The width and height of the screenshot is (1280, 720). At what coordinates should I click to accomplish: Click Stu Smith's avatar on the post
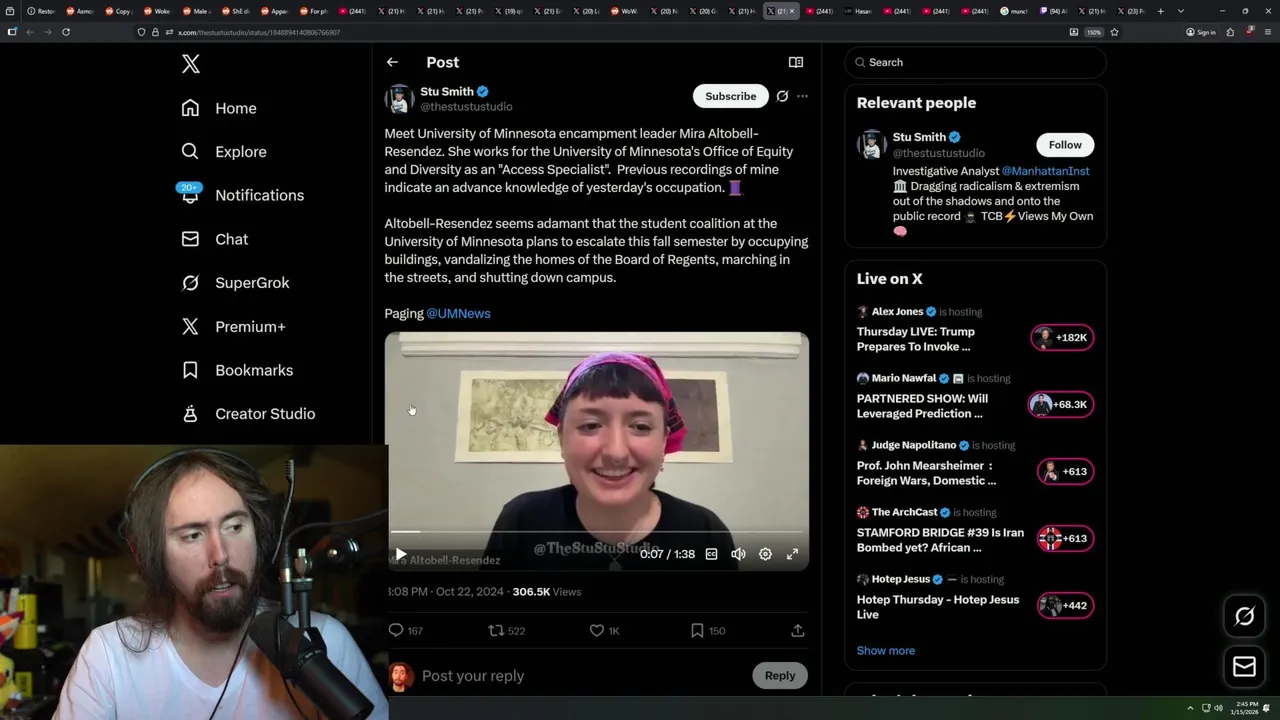(x=399, y=98)
